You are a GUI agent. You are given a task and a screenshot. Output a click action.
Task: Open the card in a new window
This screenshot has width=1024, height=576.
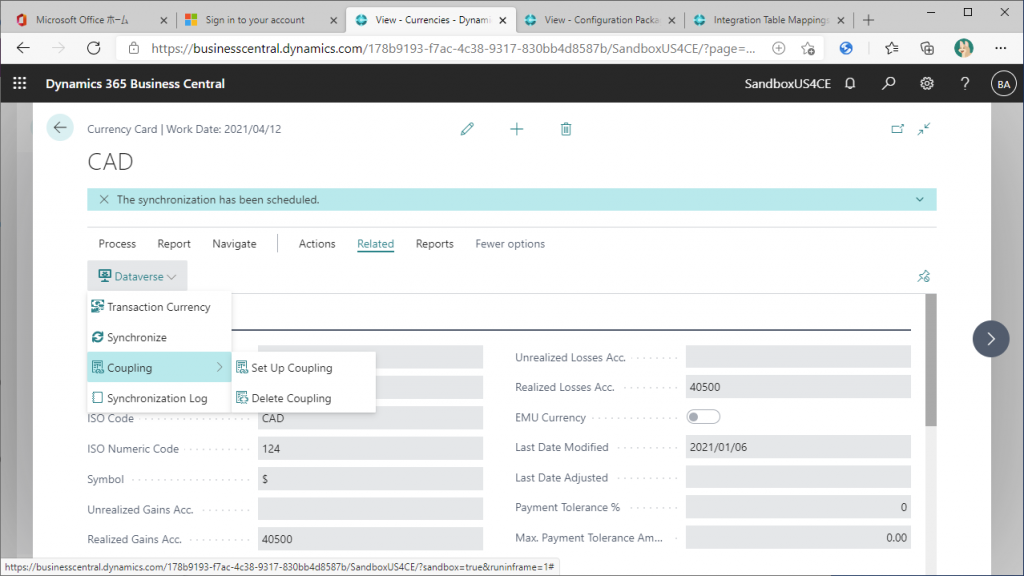click(897, 129)
